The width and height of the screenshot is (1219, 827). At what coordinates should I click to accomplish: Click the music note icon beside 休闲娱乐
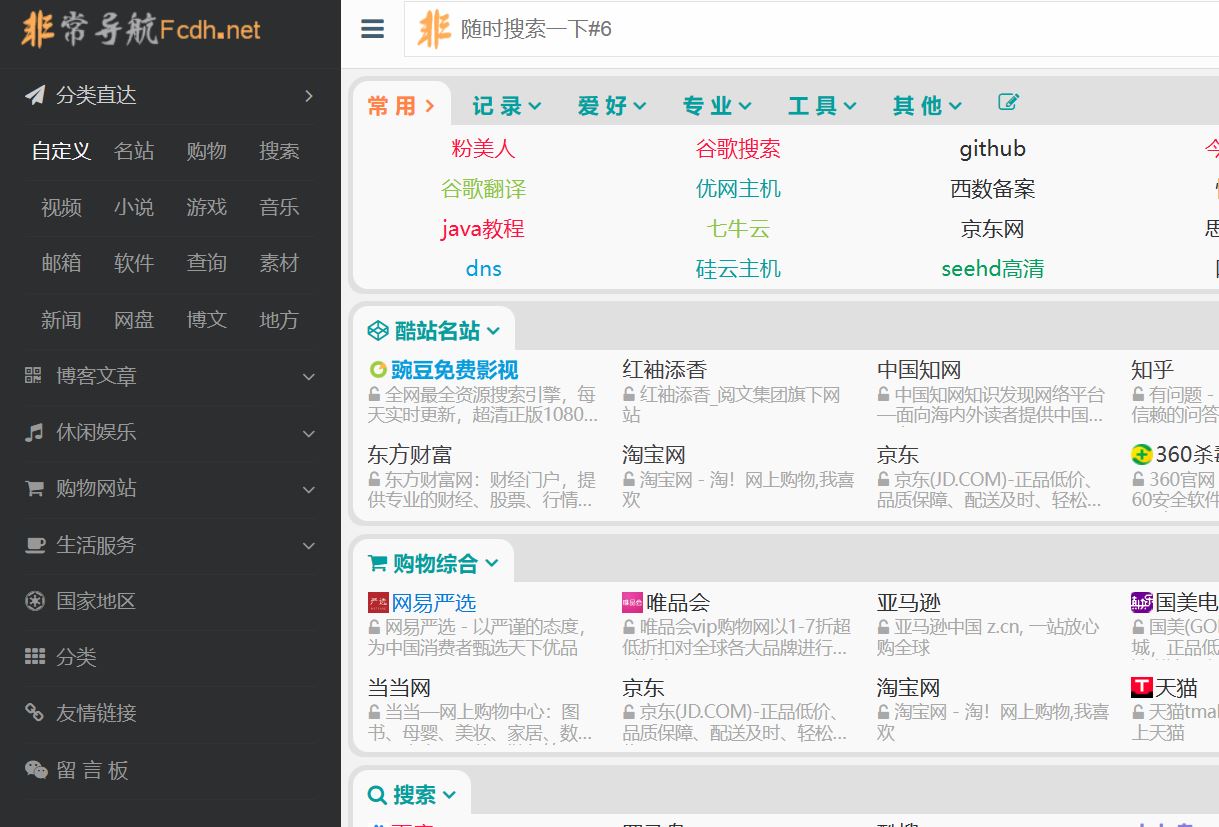[34, 432]
